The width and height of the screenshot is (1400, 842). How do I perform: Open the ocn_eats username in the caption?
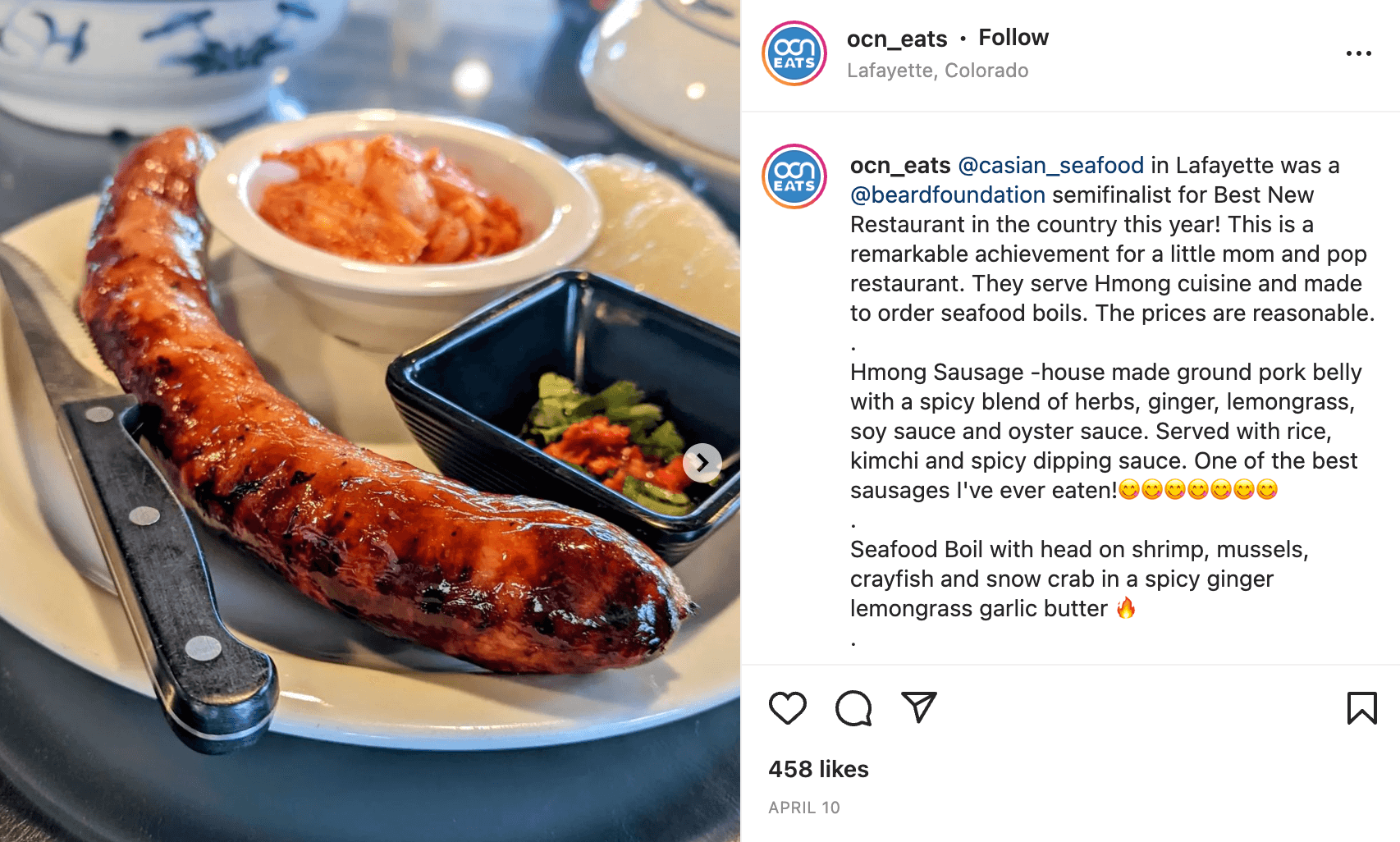900,166
